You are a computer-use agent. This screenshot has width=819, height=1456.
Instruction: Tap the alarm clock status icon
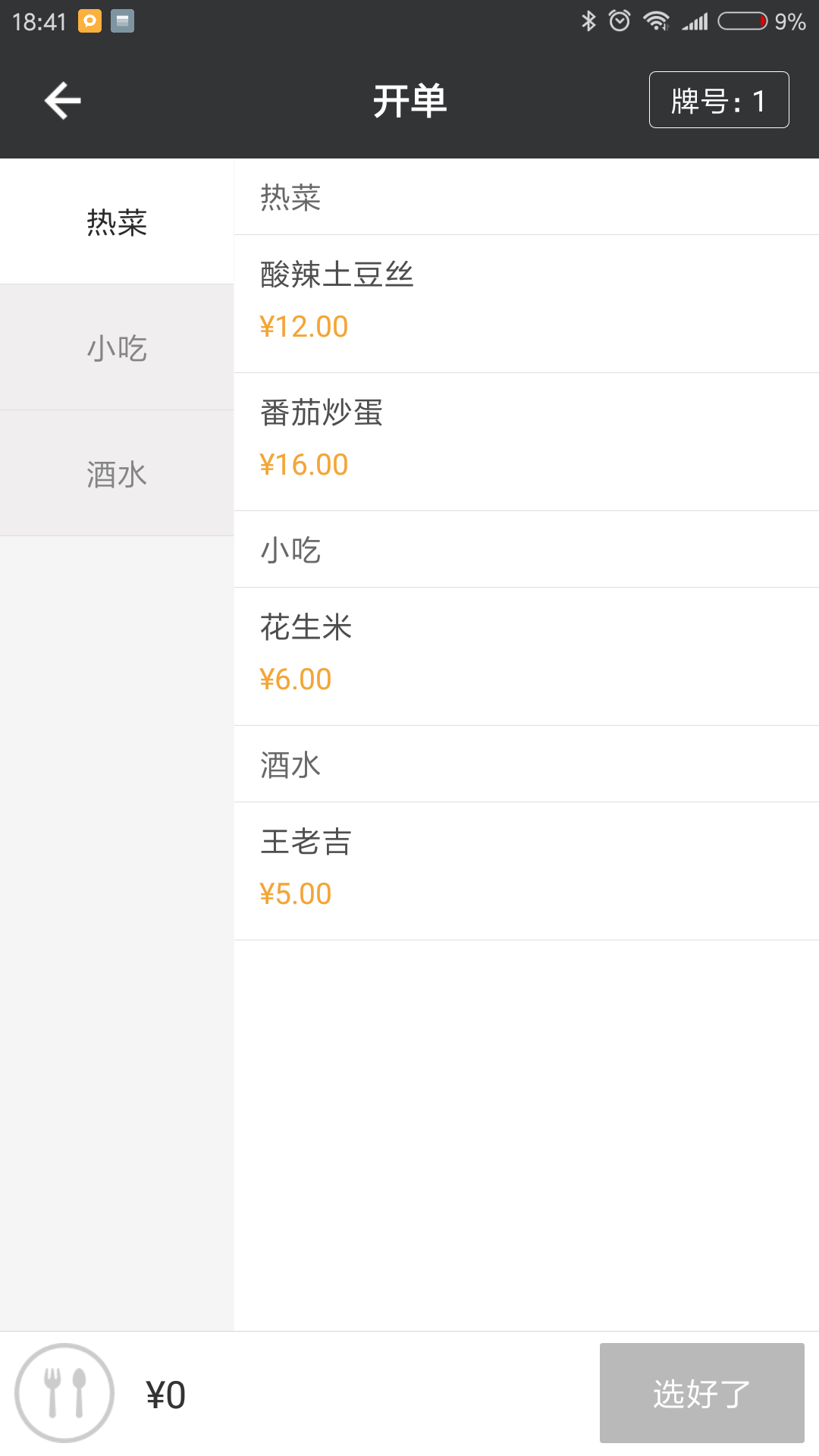[x=620, y=21]
